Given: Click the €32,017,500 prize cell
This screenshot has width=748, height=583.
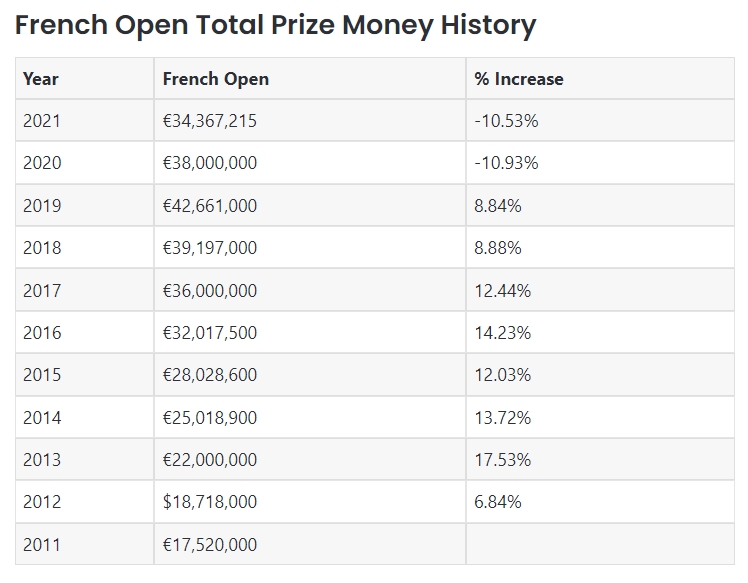Looking at the screenshot, I should tap(210, 333).
